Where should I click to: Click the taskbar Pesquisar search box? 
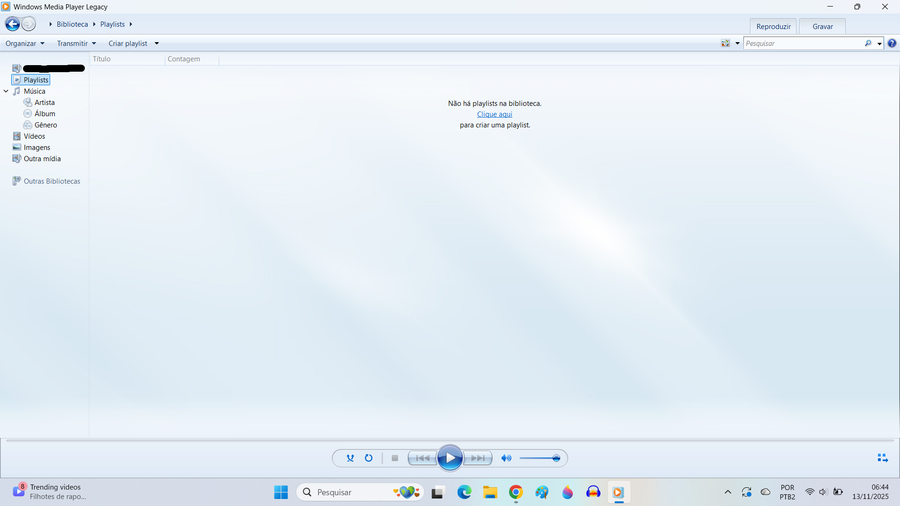coord(359,492)
